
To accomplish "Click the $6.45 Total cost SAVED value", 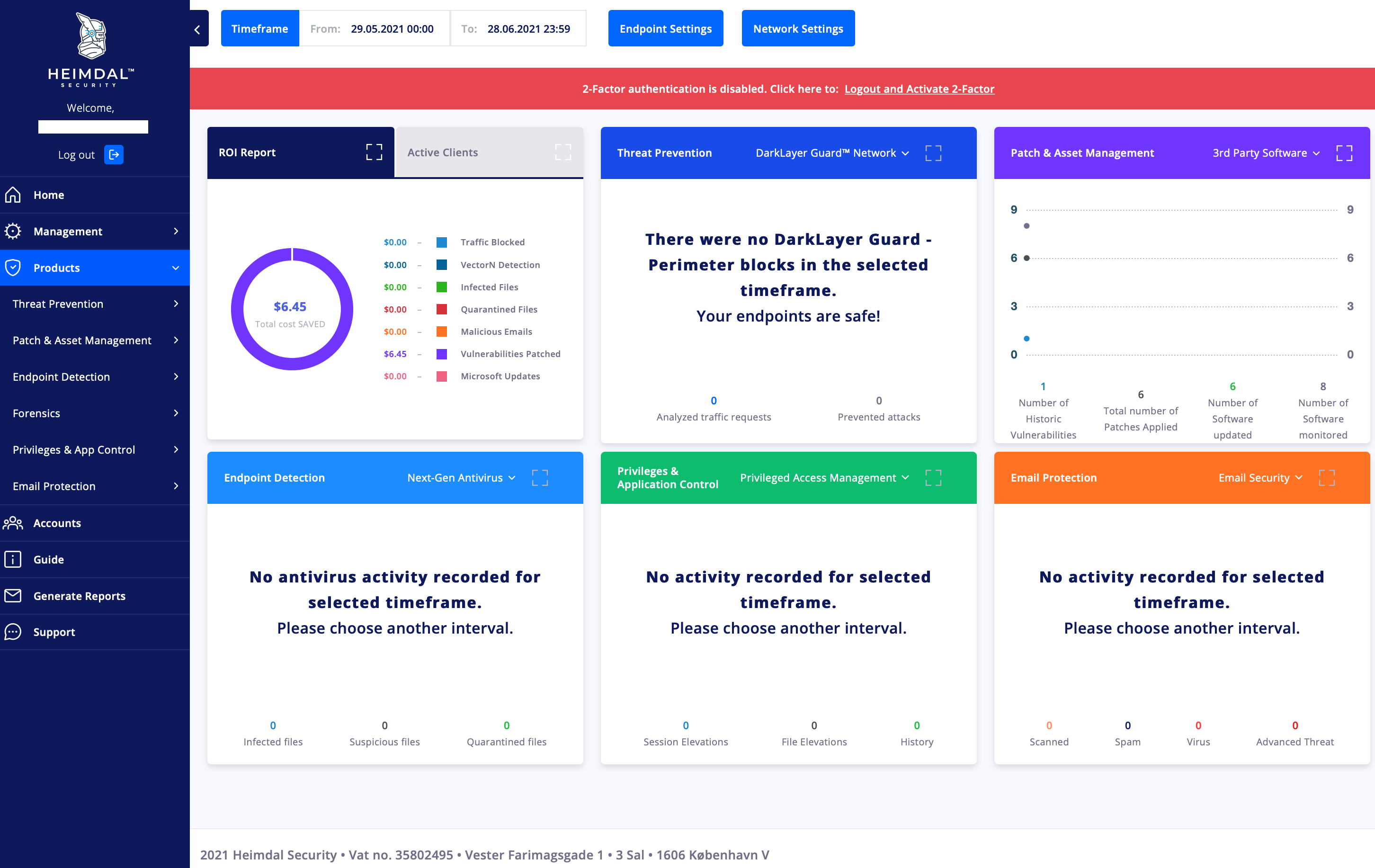I will pyautogui.click(x=290, y=307).
